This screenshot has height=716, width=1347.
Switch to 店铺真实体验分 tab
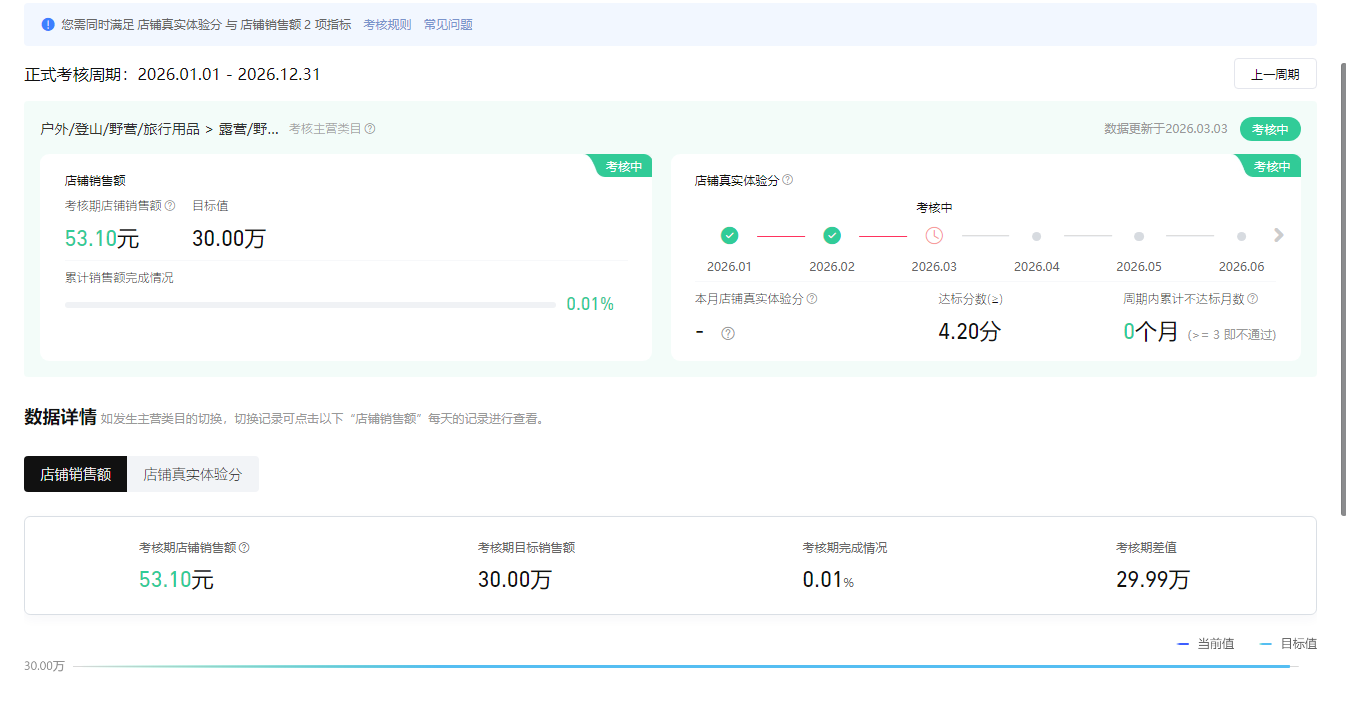[x=193, y=474]
